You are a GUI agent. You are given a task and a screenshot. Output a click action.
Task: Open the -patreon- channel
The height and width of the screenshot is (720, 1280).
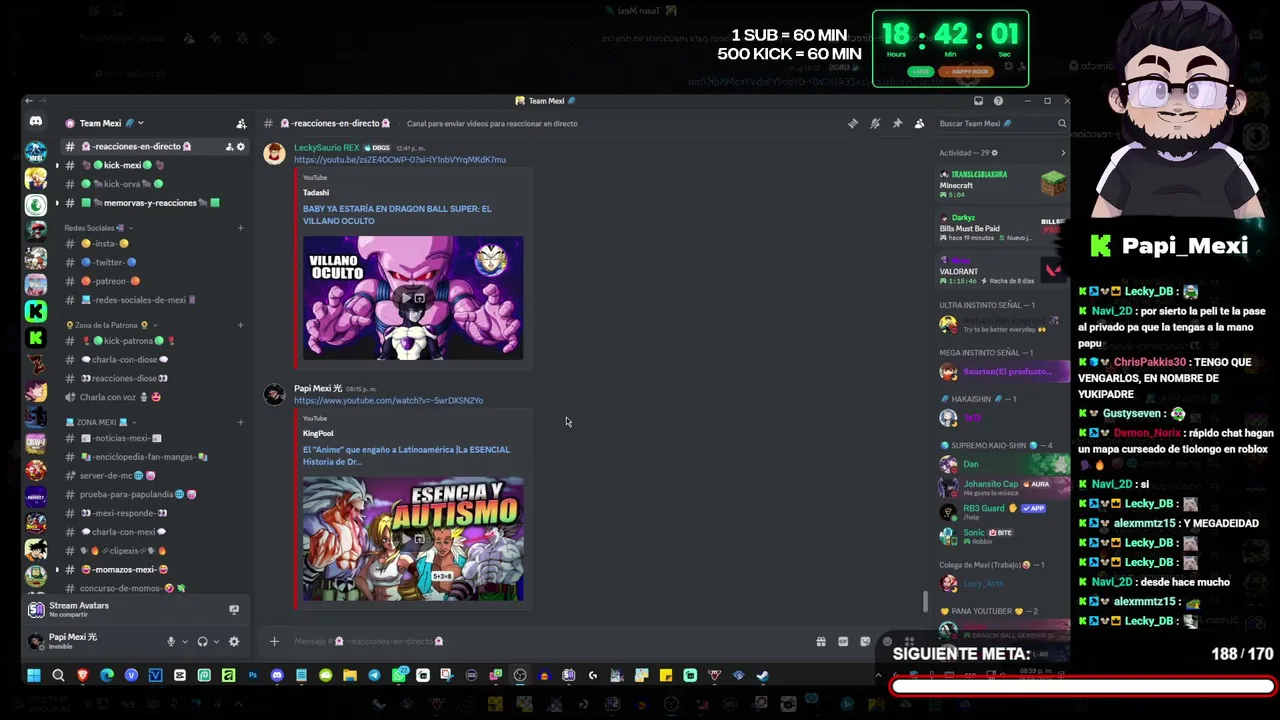154,281
